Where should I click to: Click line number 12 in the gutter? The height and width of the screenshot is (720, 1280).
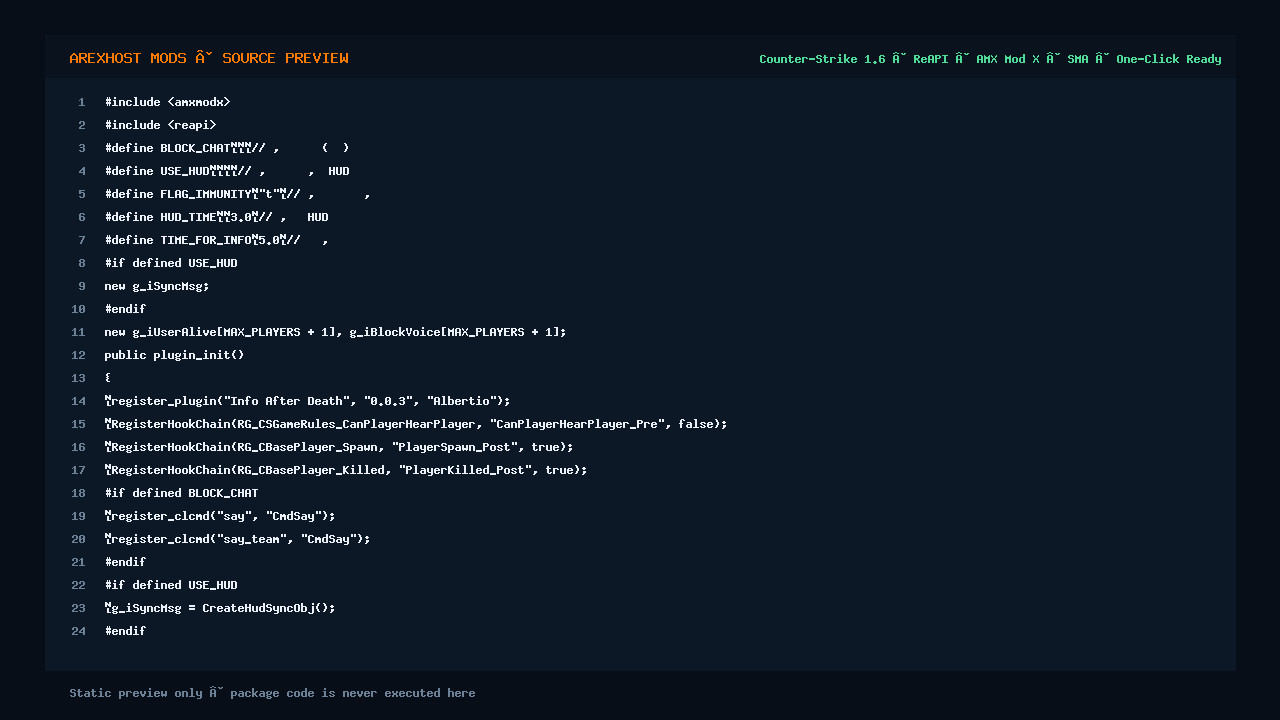click(x=79, y=355)
